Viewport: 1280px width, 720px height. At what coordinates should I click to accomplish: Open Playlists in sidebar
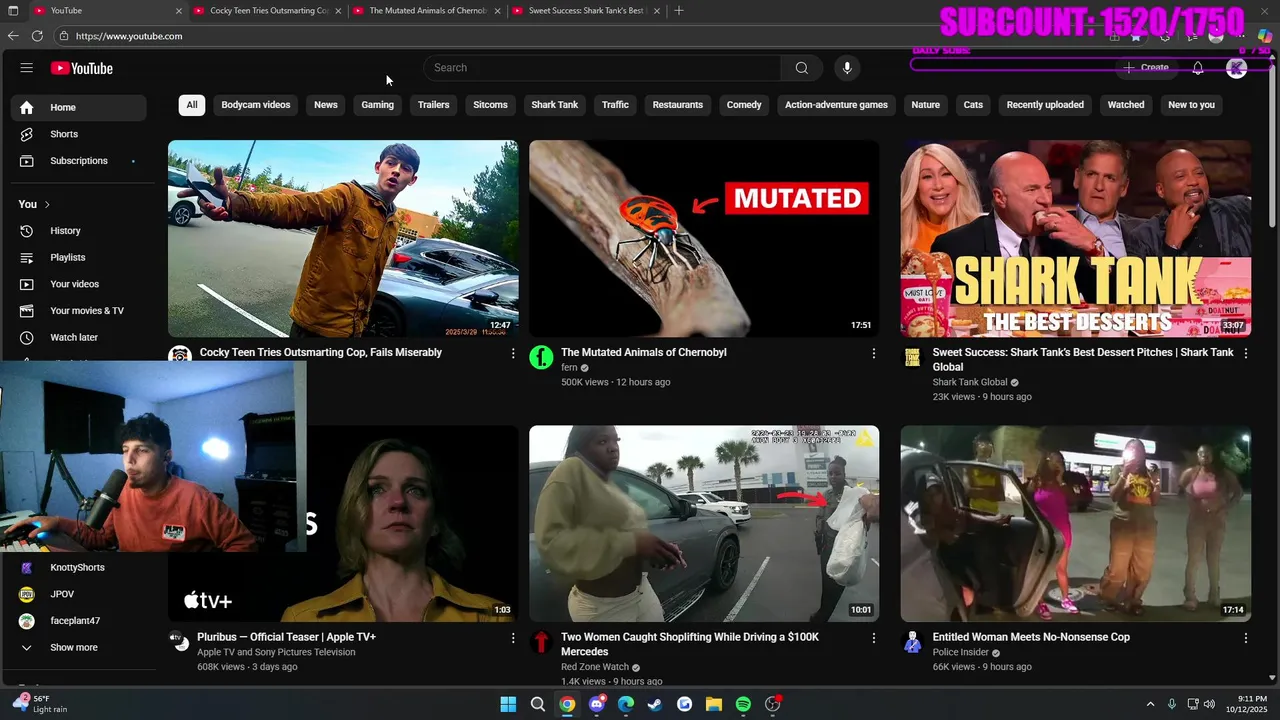(x=78, y=258)
